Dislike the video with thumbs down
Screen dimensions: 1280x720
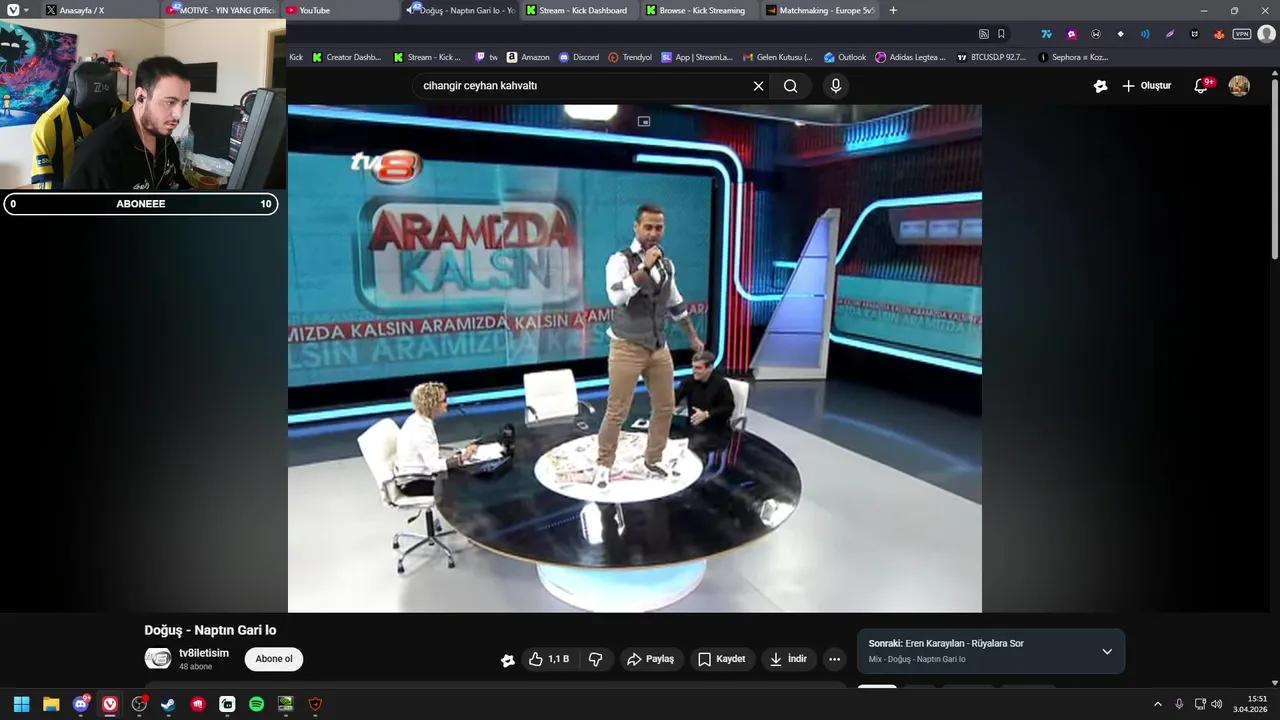pos(596,659)
